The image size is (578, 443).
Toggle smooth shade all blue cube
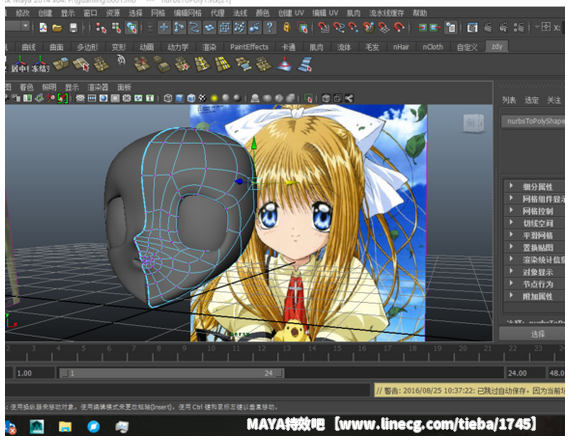click(x=179, y=98)
